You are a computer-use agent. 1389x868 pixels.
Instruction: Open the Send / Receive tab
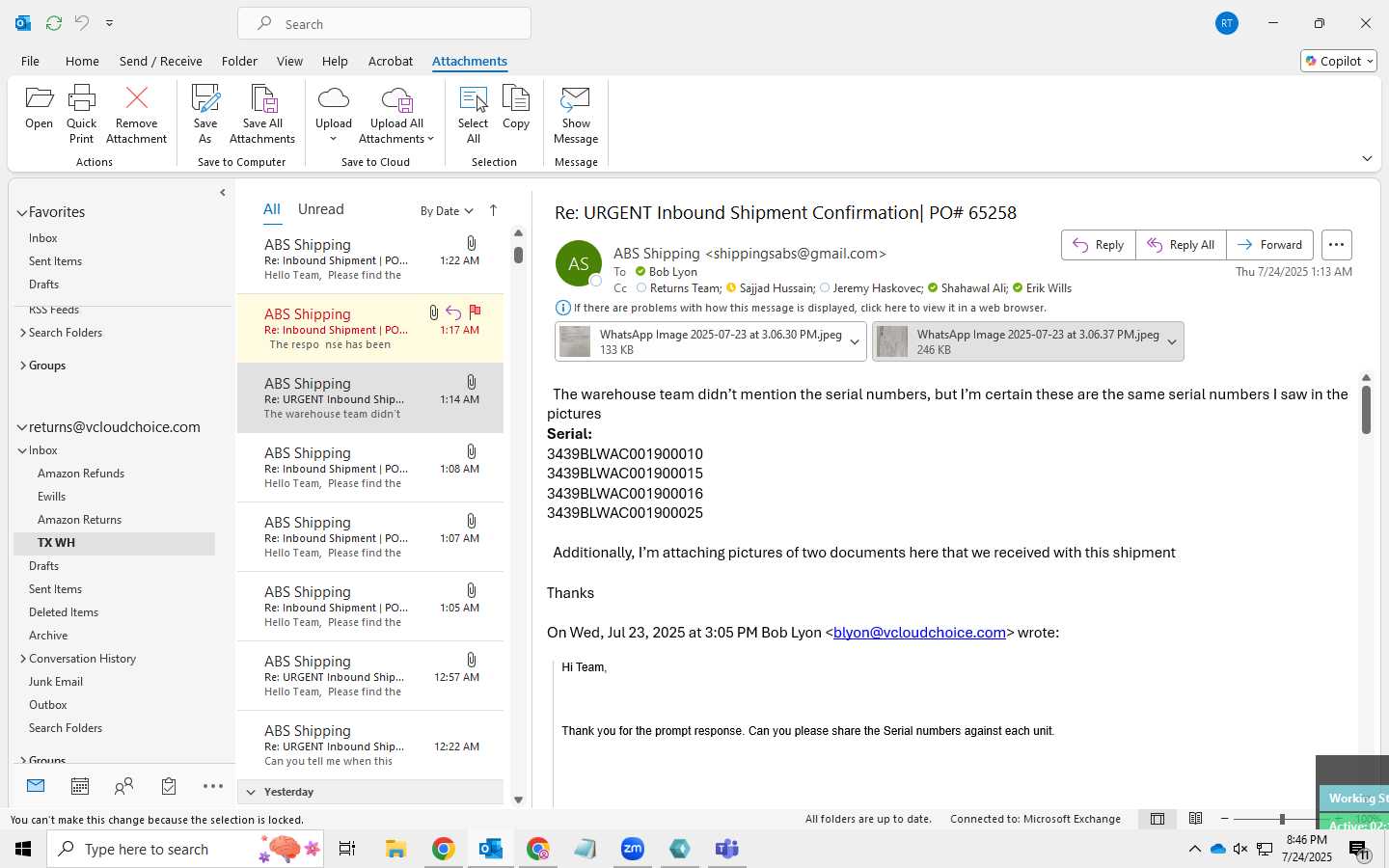point(161,61)
